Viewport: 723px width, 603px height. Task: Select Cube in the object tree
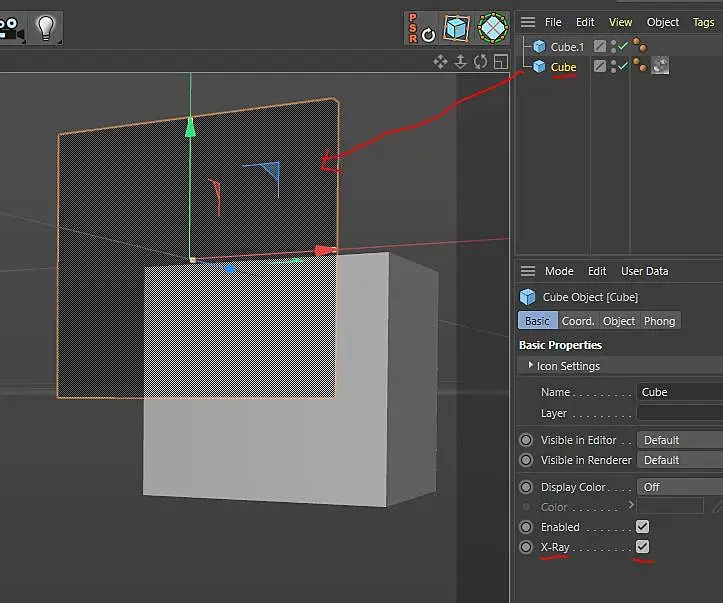click(563, 67)
